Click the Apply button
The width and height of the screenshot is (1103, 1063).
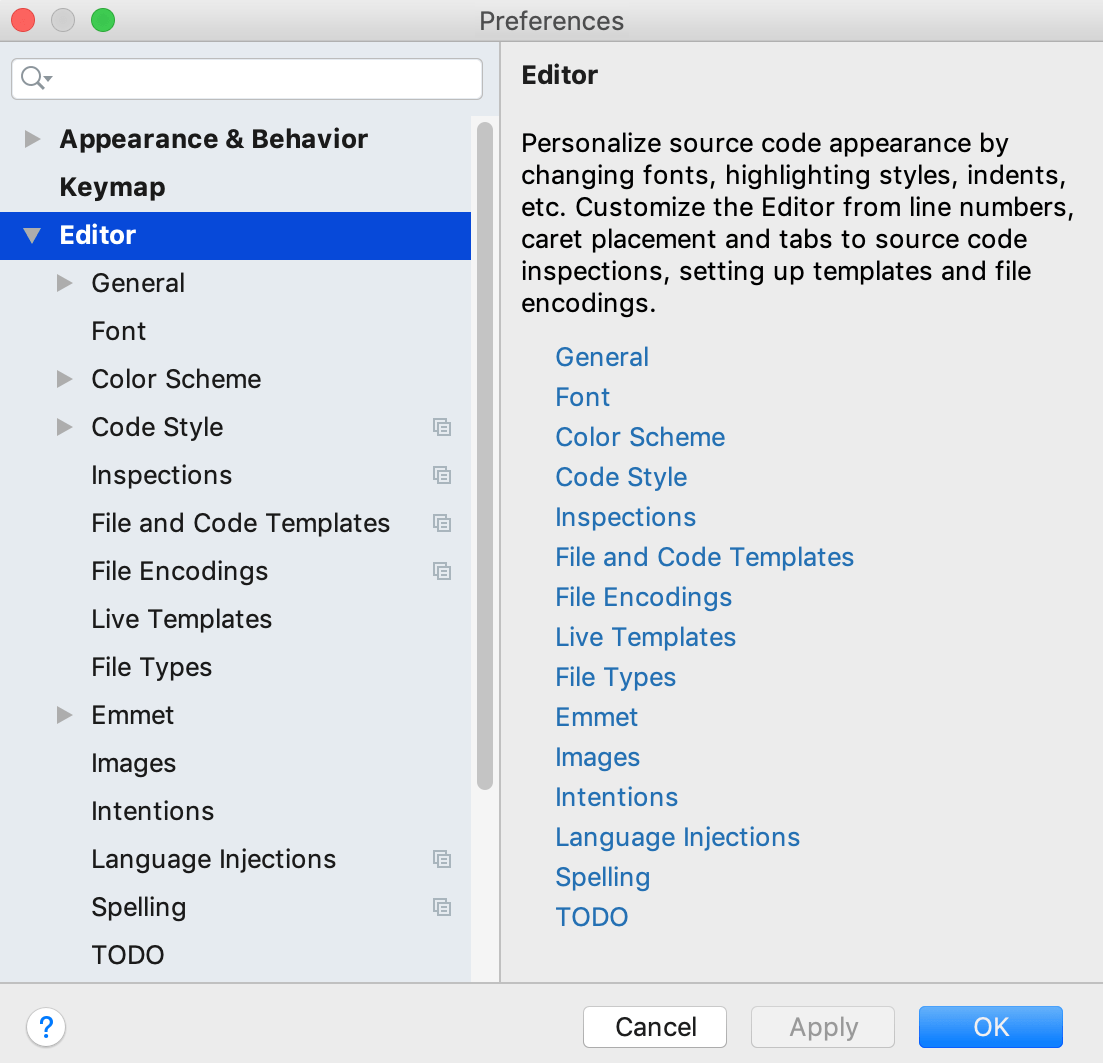(x=823, y=1027)
